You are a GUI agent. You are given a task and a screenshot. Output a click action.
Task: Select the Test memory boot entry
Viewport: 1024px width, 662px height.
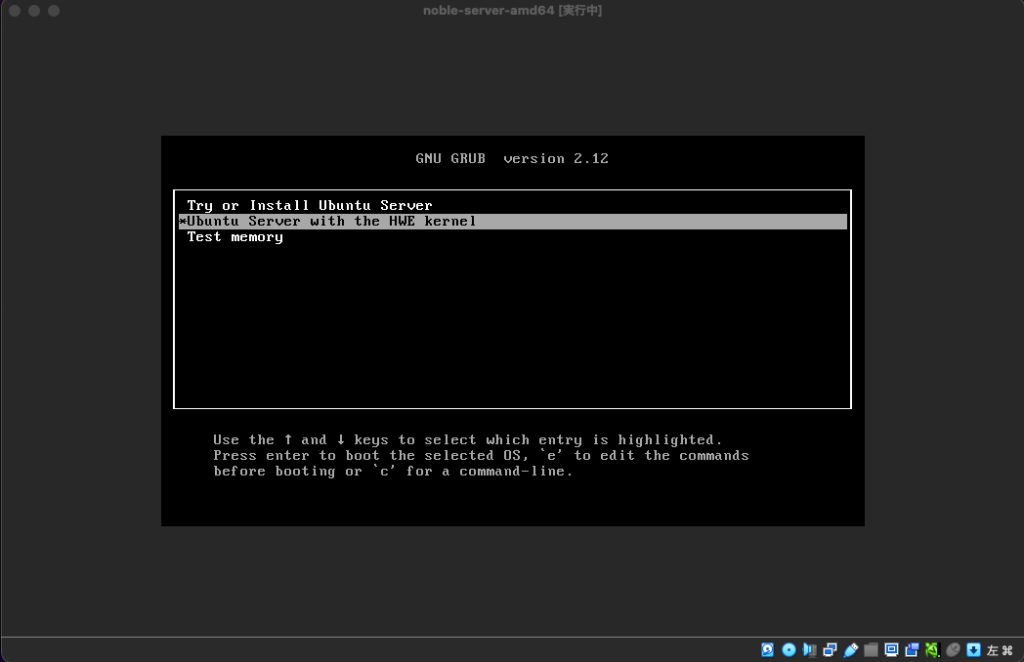point(513,237)
